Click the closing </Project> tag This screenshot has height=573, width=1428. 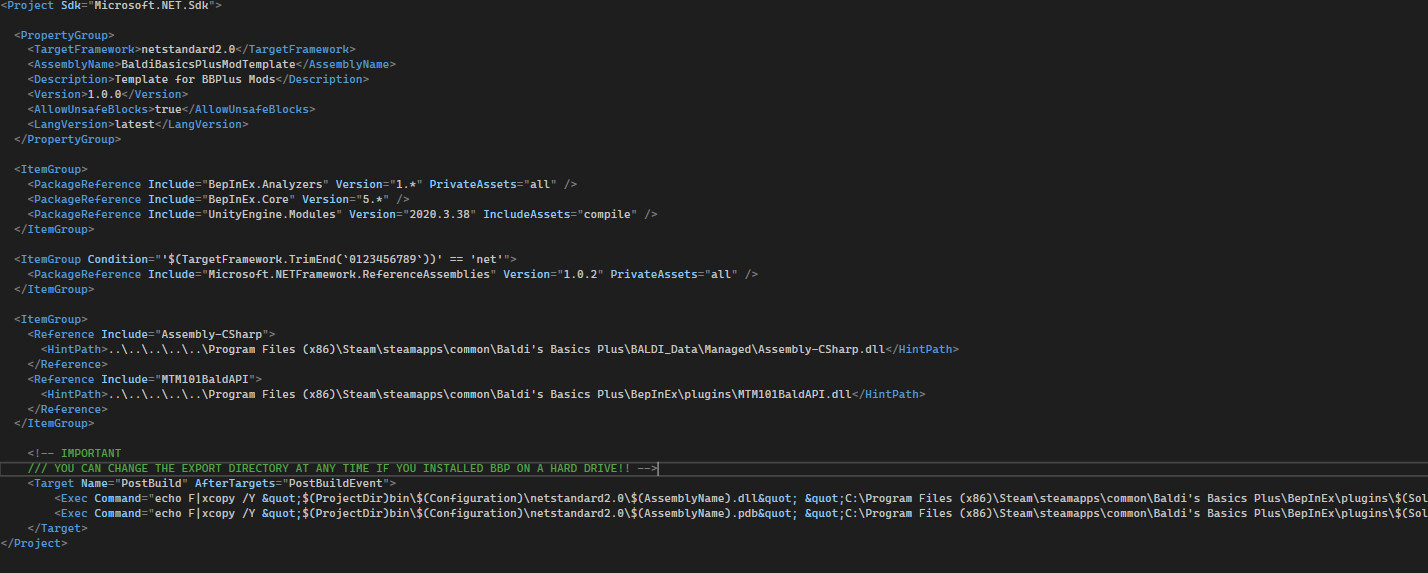pos(34,543)
